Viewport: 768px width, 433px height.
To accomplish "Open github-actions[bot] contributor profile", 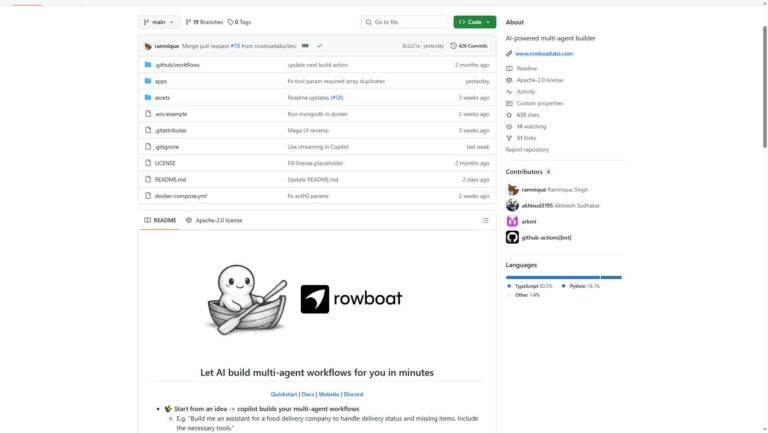I will pyautogui.click(x=546, y=238).
